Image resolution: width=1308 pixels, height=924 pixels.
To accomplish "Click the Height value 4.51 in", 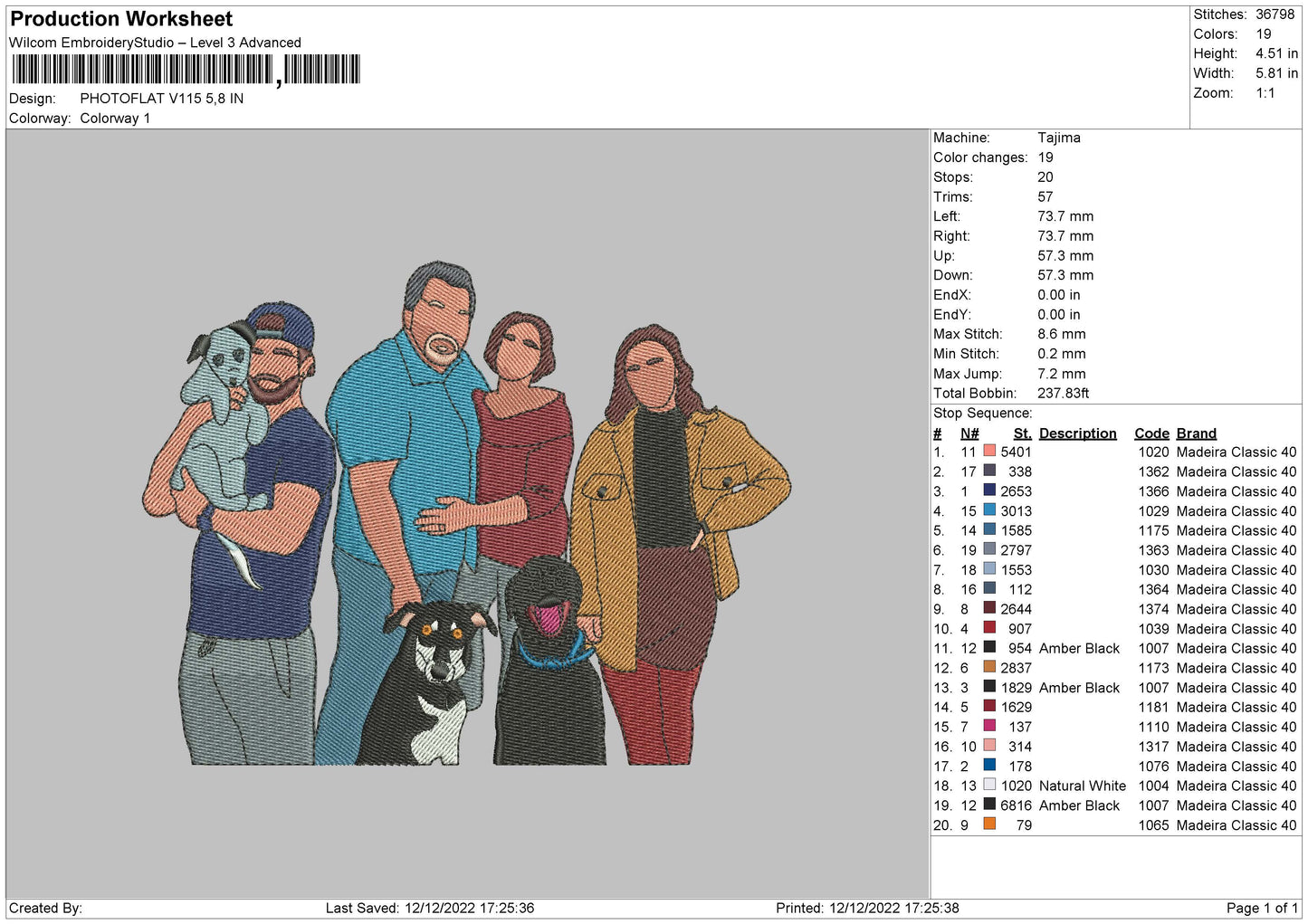I will tap(1276, 53).
